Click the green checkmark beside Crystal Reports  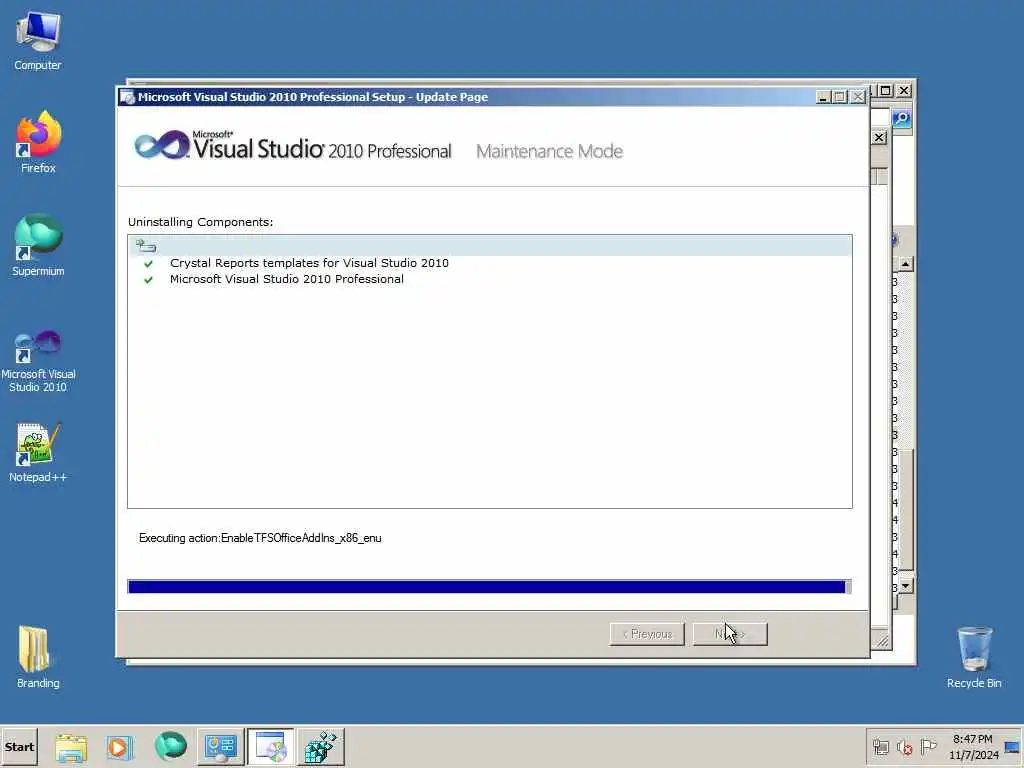148,263
